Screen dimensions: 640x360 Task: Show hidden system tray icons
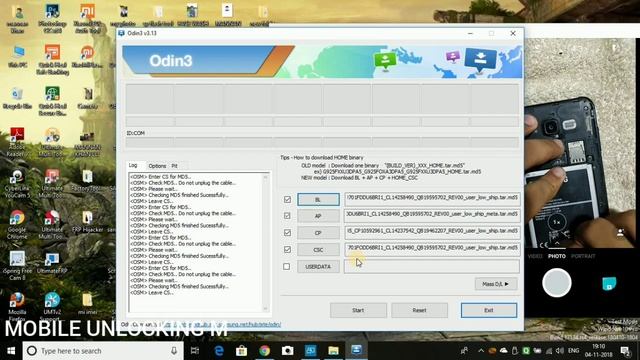click(x=481, y=351)
